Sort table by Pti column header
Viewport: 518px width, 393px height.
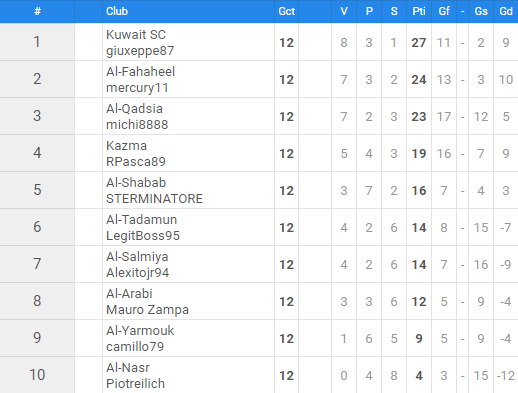[x=419, y=11]
